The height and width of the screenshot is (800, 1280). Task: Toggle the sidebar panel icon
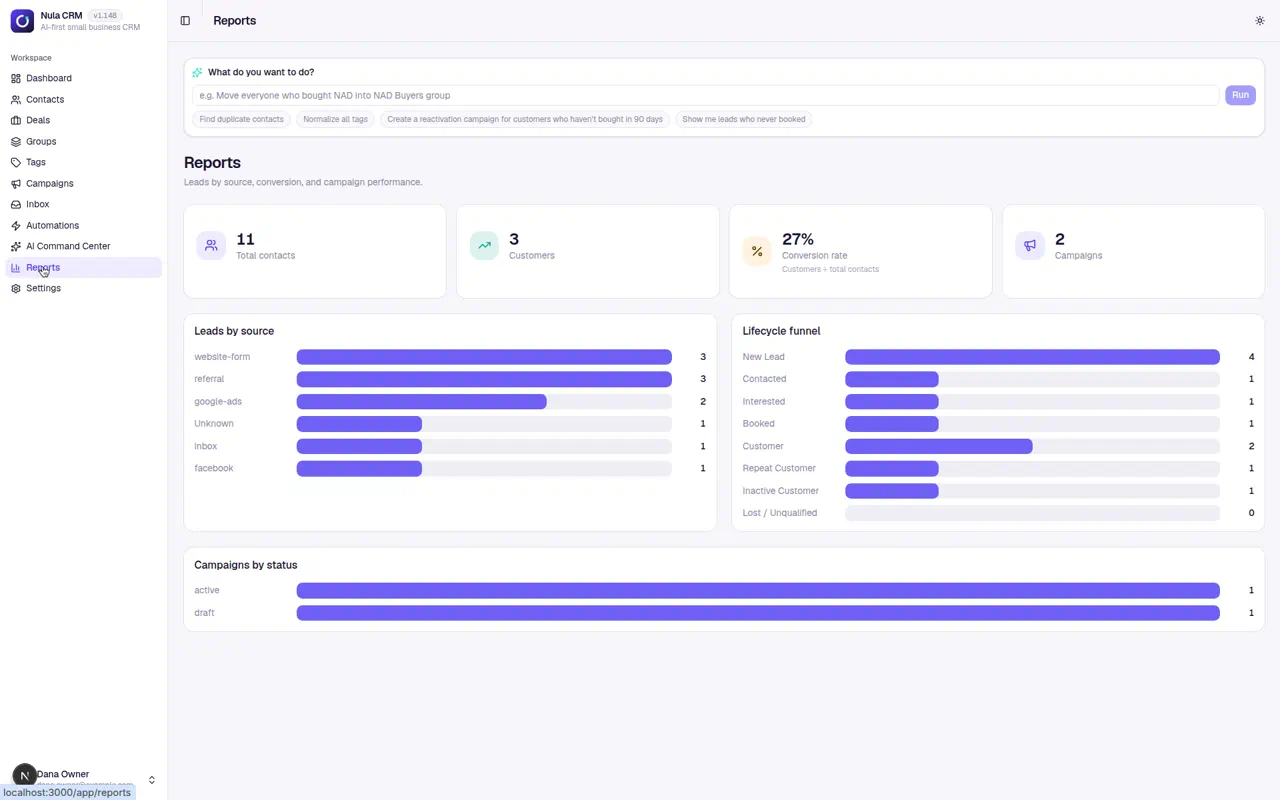[185, 20]
